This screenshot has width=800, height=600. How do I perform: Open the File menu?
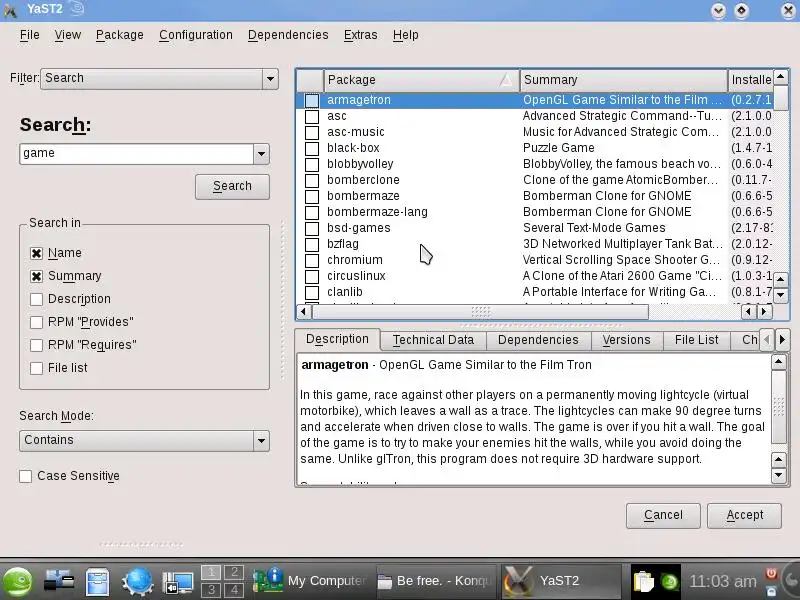[x=30, y=35]
